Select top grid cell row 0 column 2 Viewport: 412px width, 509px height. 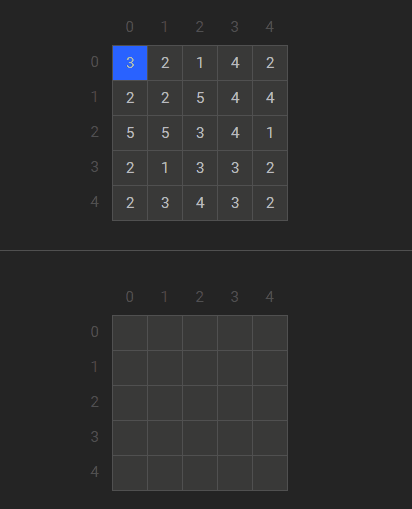[200, 63]
